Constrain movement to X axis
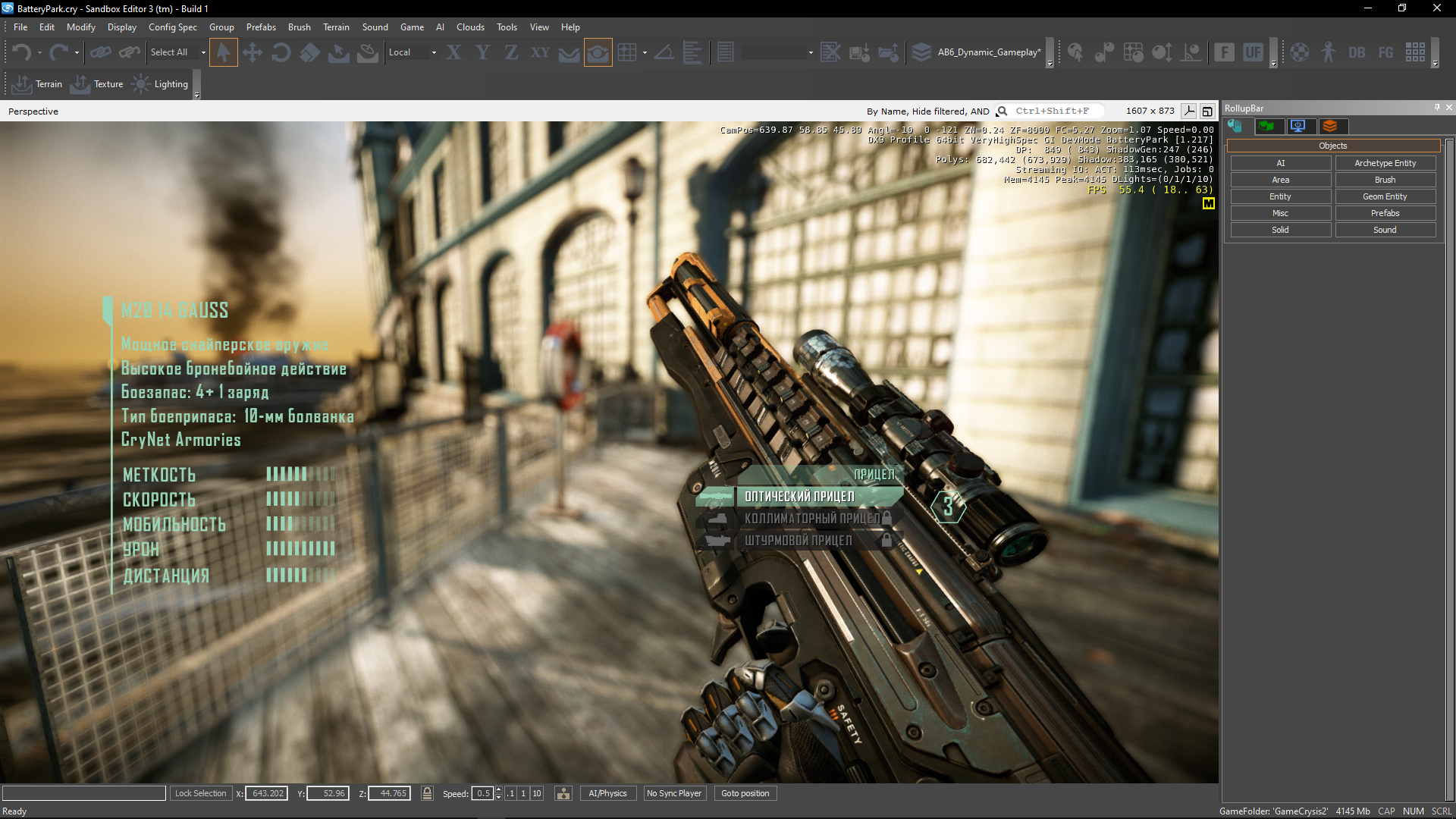This screenshot has height=819, width=1456. (453, 52)
